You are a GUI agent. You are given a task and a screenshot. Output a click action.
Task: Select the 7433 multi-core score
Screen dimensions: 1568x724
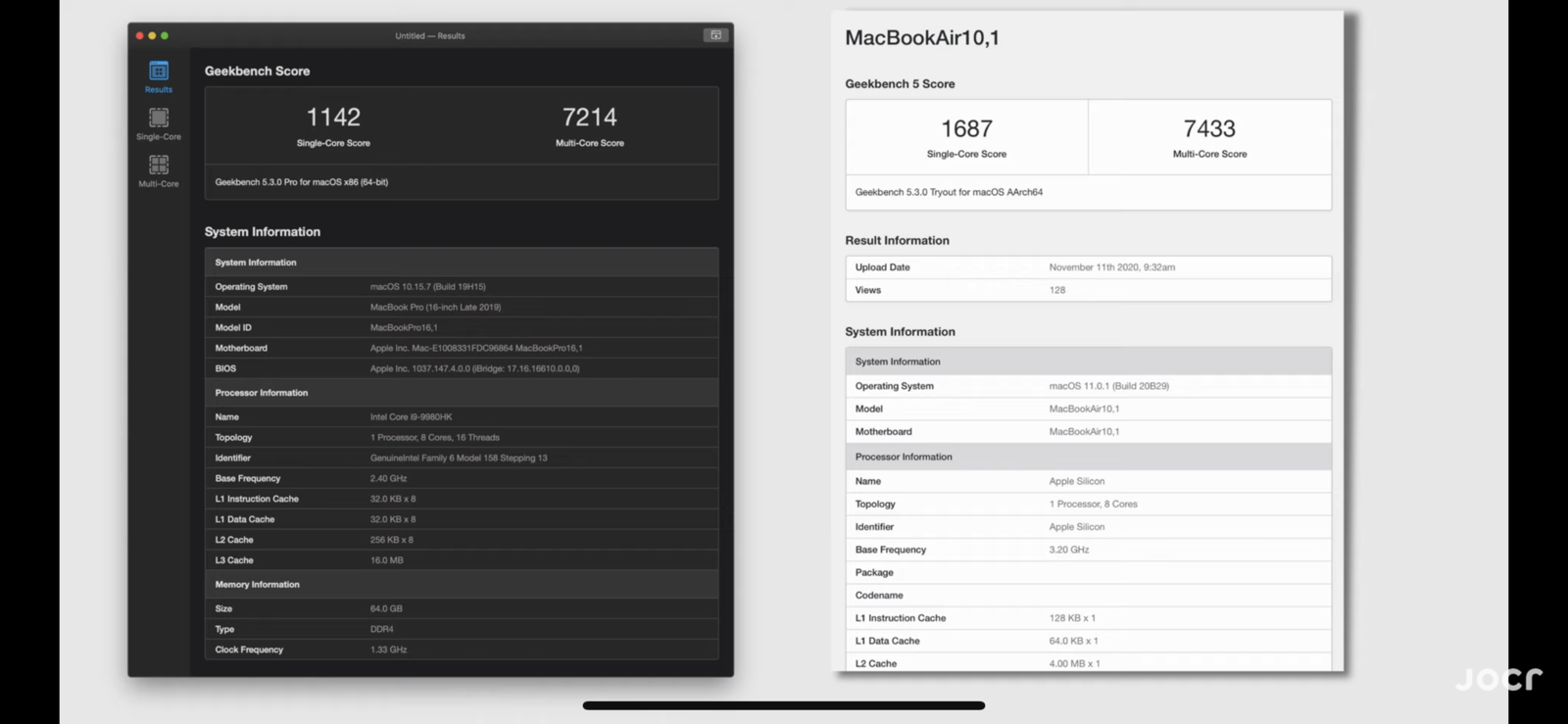pyautogui.click(x=1209, y=128)
